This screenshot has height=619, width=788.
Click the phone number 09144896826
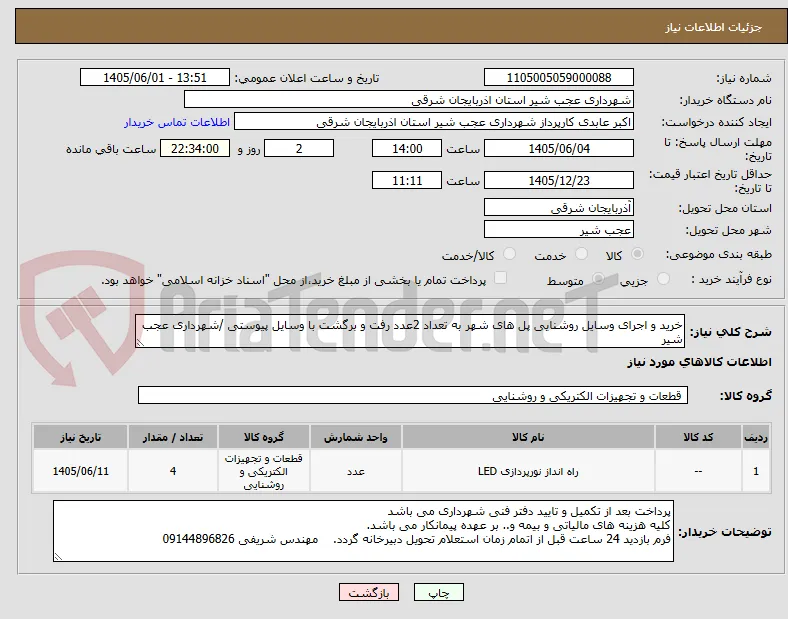[x=199, y=539]
